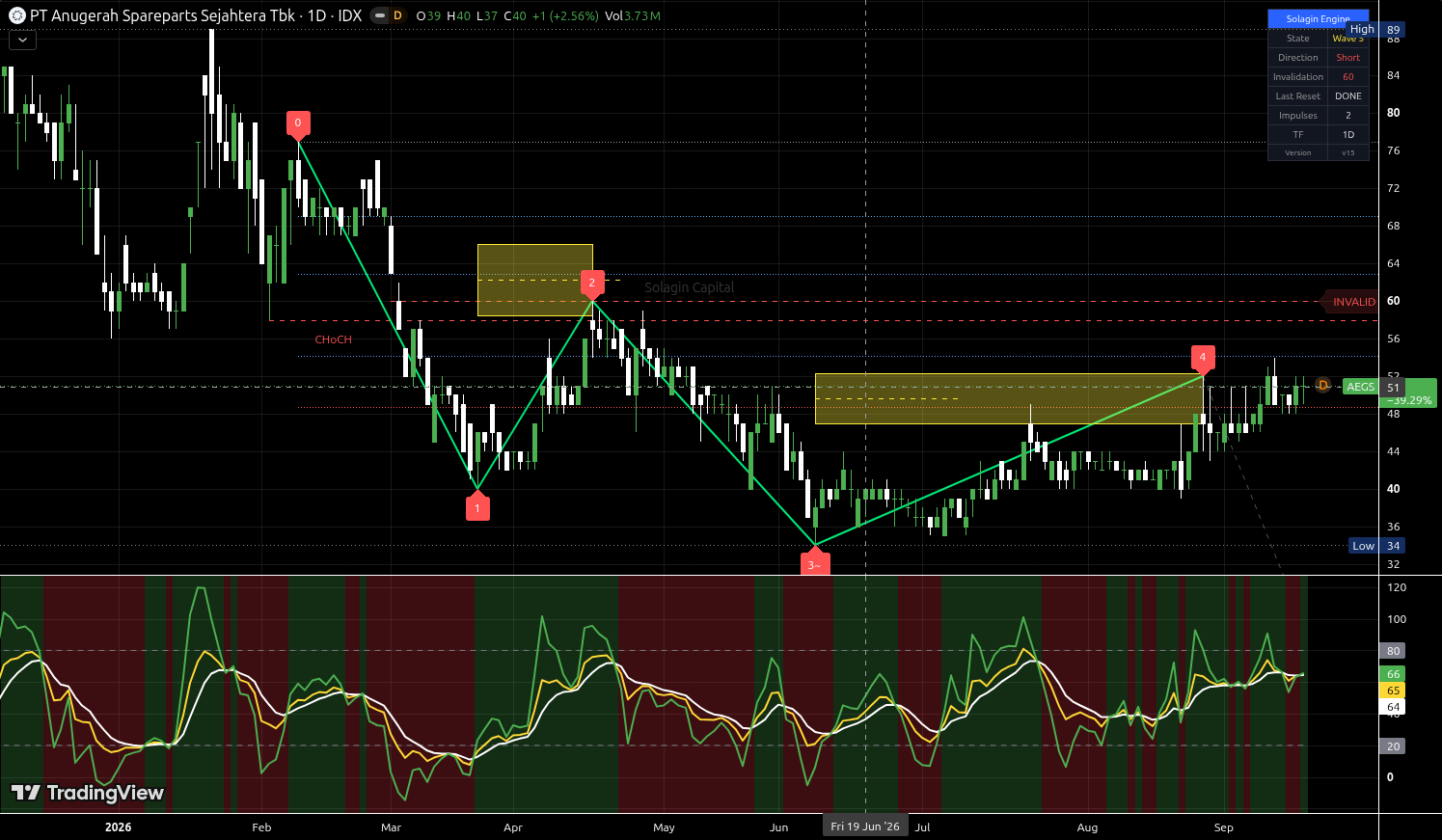Click the Solagin Engine table header
Screen dimensions: 1442x840
(1318, 19)
